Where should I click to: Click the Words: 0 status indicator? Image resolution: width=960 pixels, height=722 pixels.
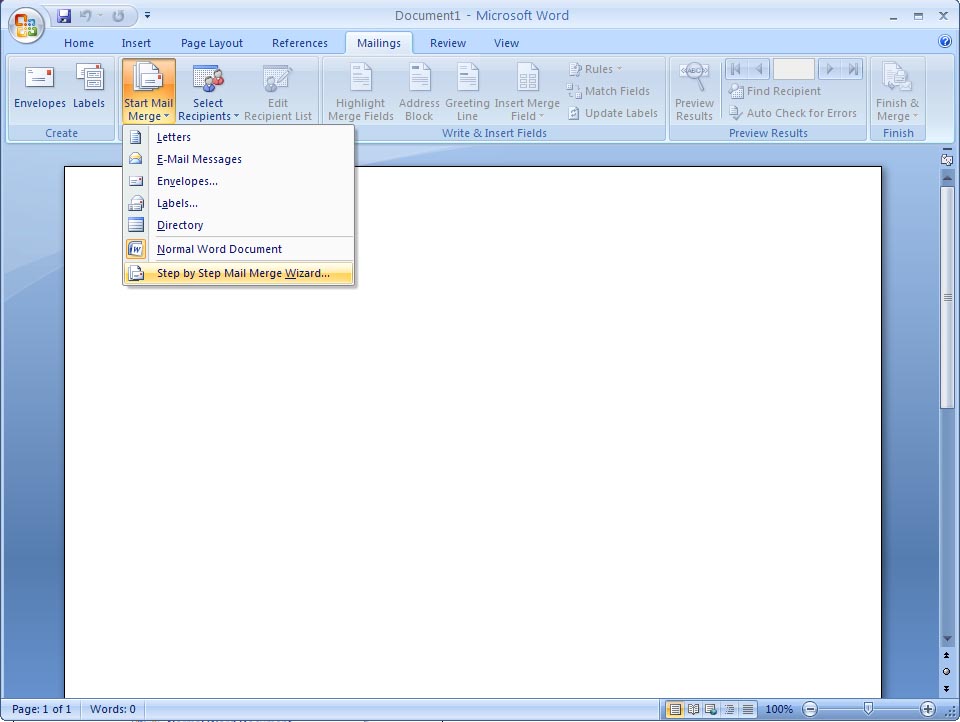[x=113, y=709]
